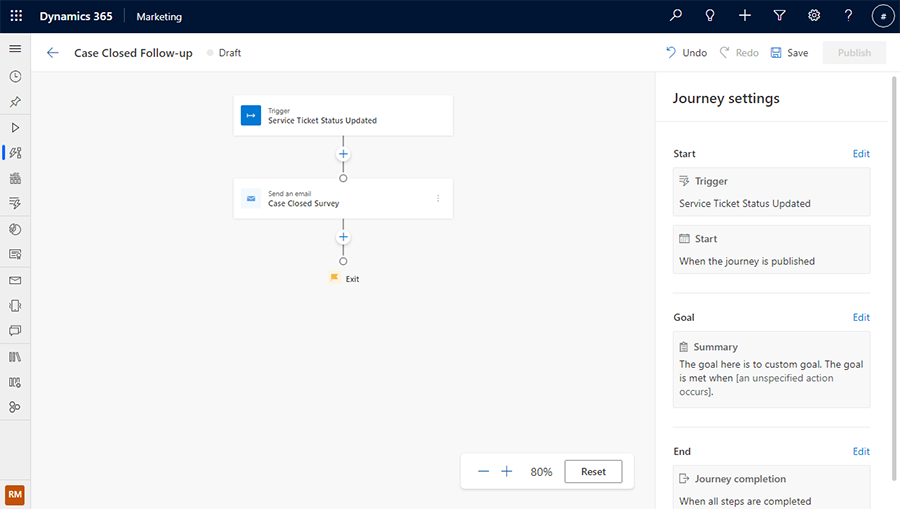Open Recent items clock icon in sidebar

click(15, 76)
